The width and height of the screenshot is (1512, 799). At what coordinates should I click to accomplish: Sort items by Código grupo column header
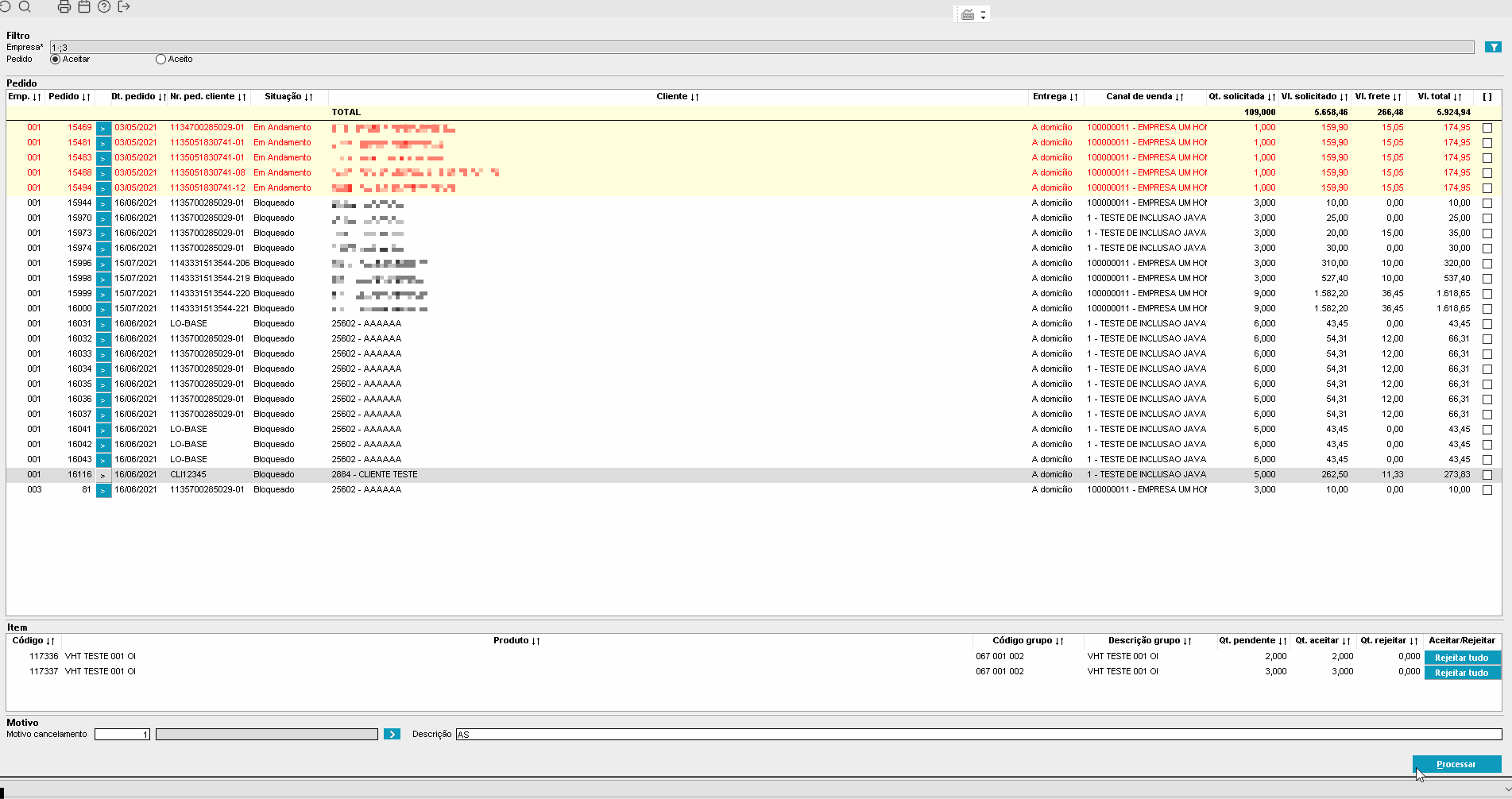click(x=1028, y=641)
